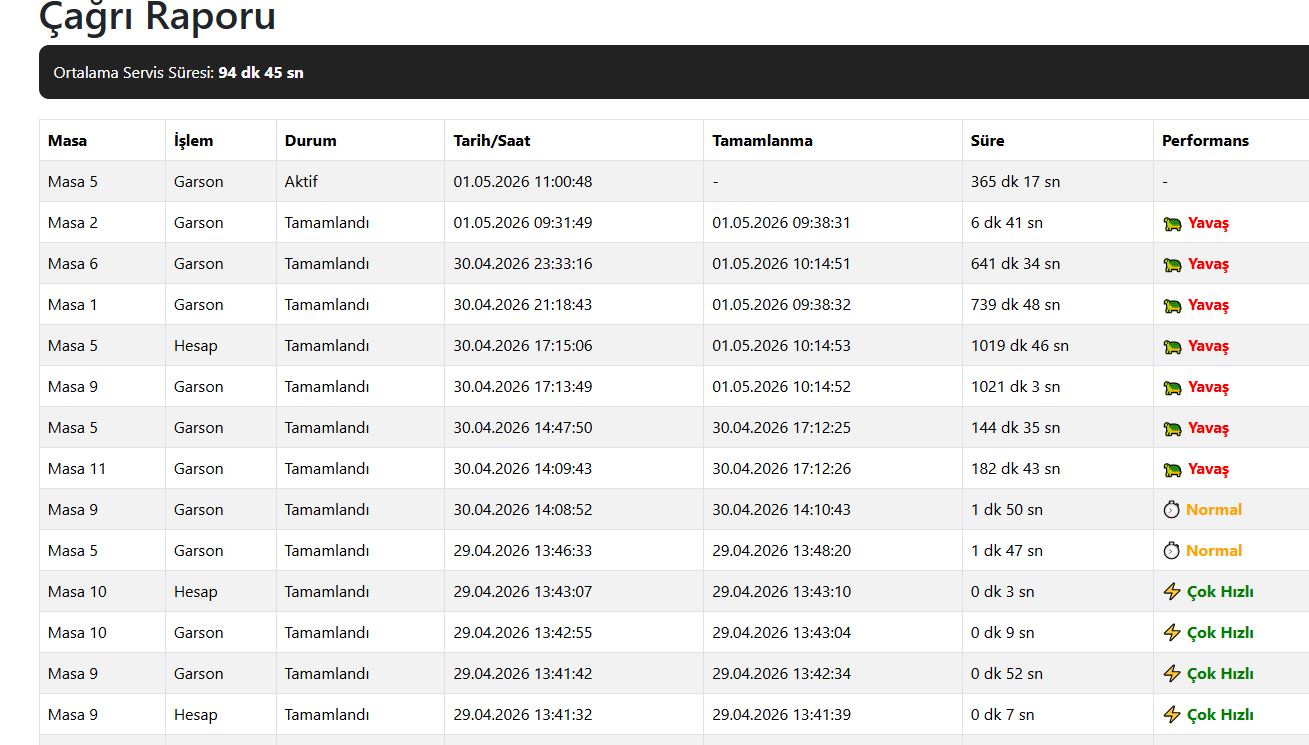Image resolution: width=1309 pixels, height=745 pixels.
Task: Click the start time 29.04.2026 13:46:33
Action: 522,551
